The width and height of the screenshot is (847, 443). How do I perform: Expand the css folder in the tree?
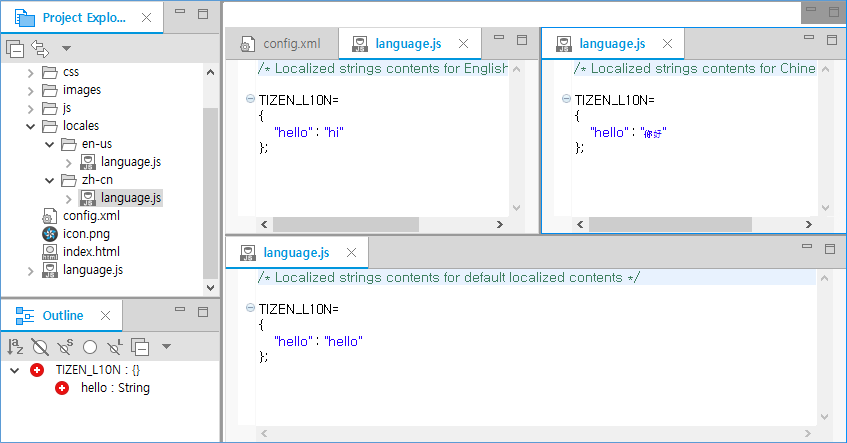point(30,72)
